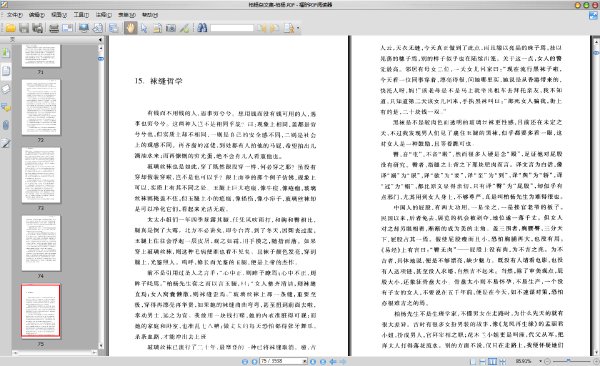
Task: Open the Layers sidebar panel
Action: tap(6, 89)
